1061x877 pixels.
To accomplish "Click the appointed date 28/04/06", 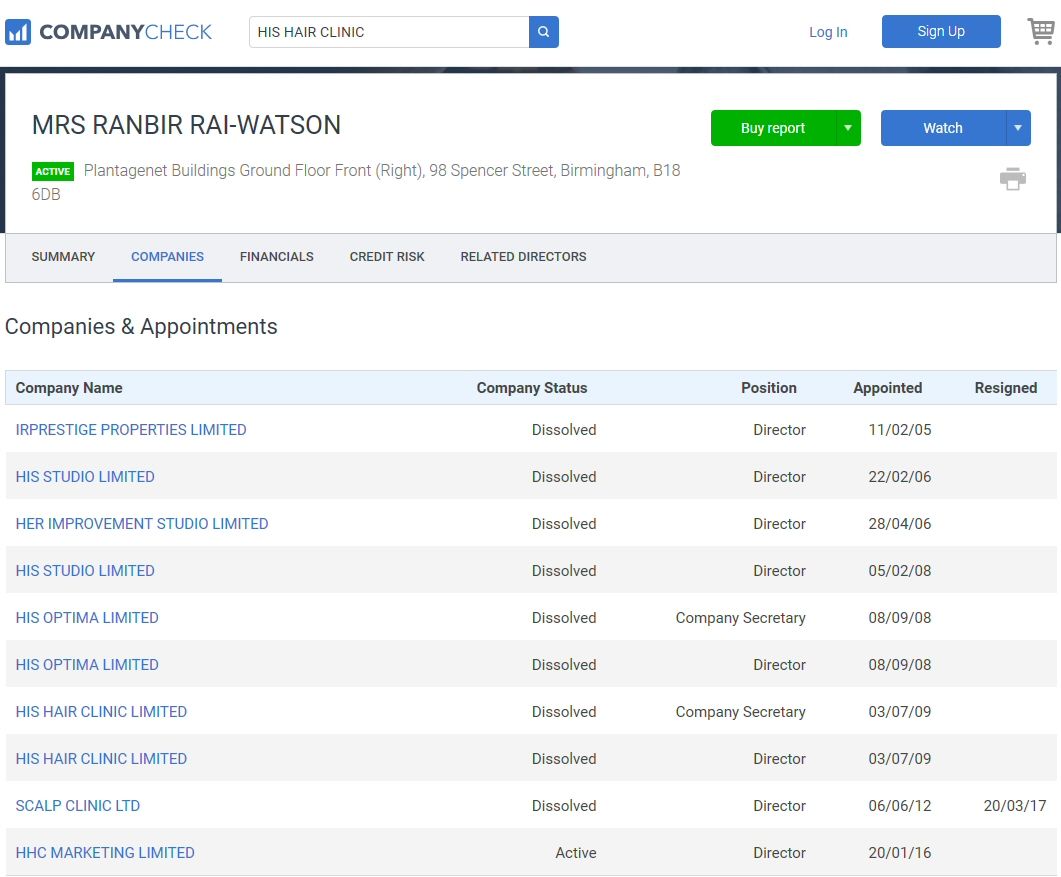I will [x=900, y=524].
